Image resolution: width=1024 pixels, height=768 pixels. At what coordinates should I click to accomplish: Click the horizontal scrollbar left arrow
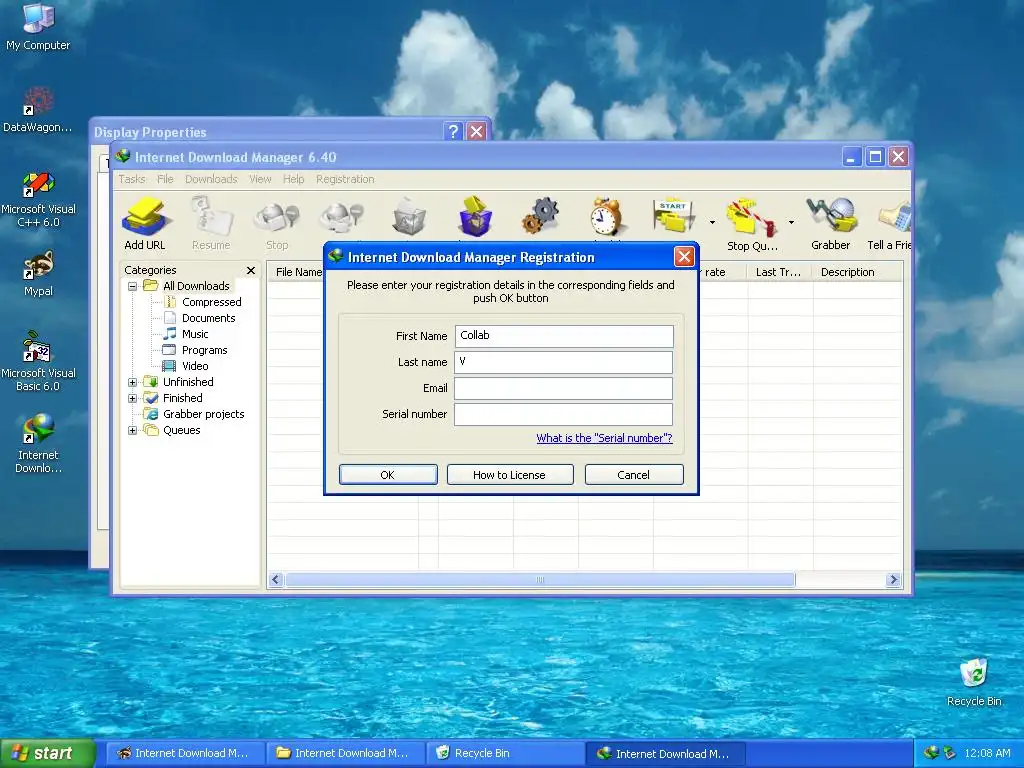point(276,580)
